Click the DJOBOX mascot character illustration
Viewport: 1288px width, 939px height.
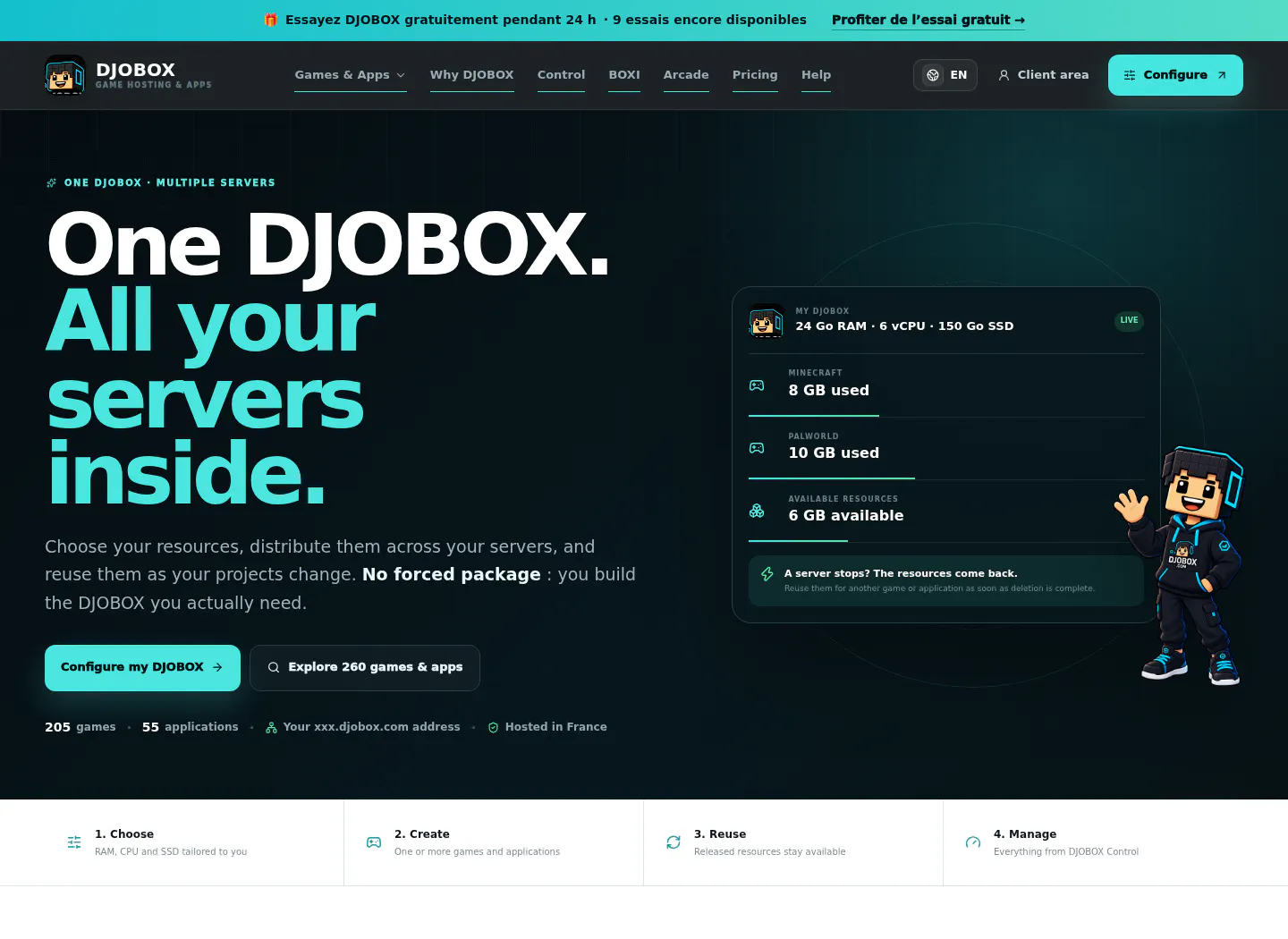[1182, 565]
